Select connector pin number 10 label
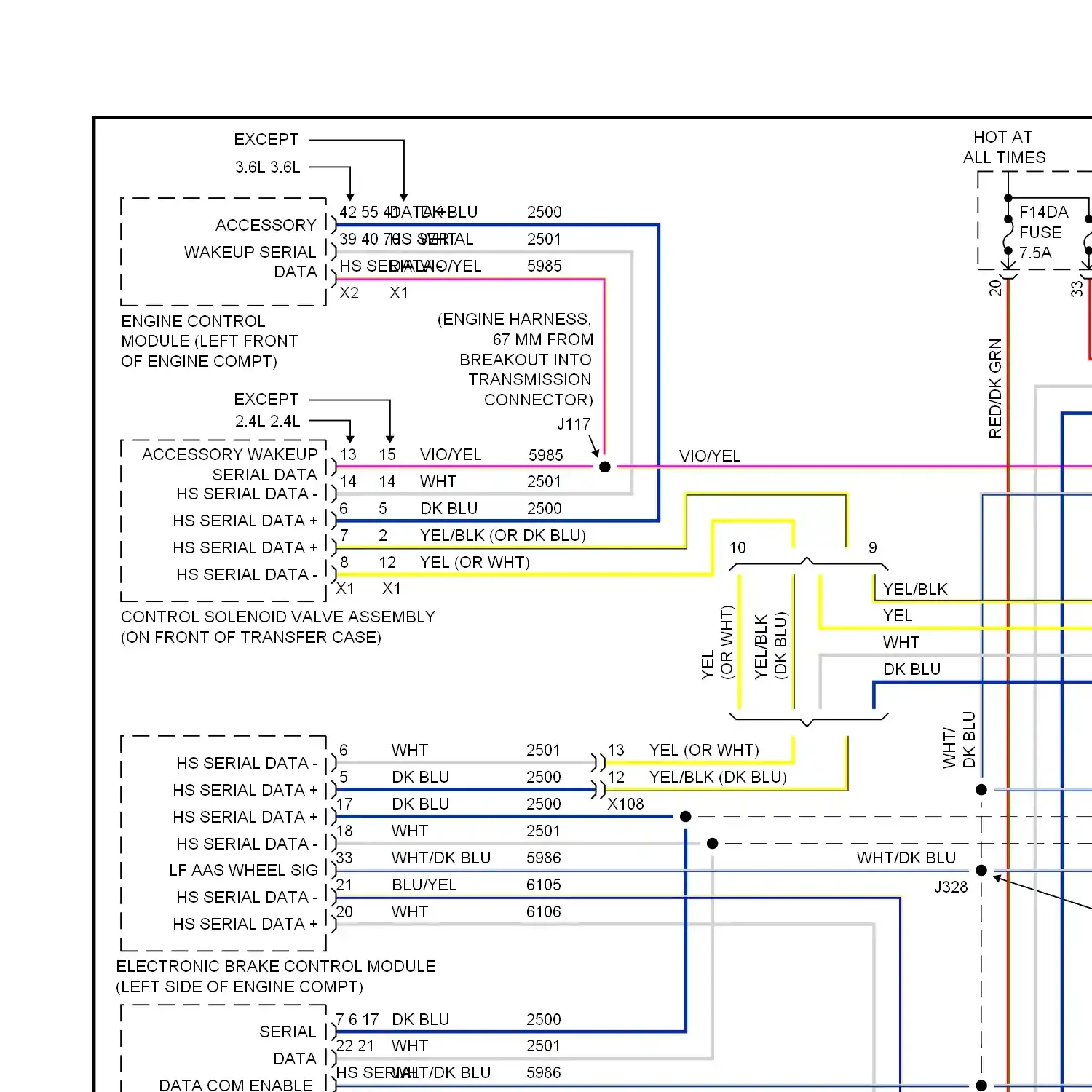 pyautogui.click(x=737, y=547)
